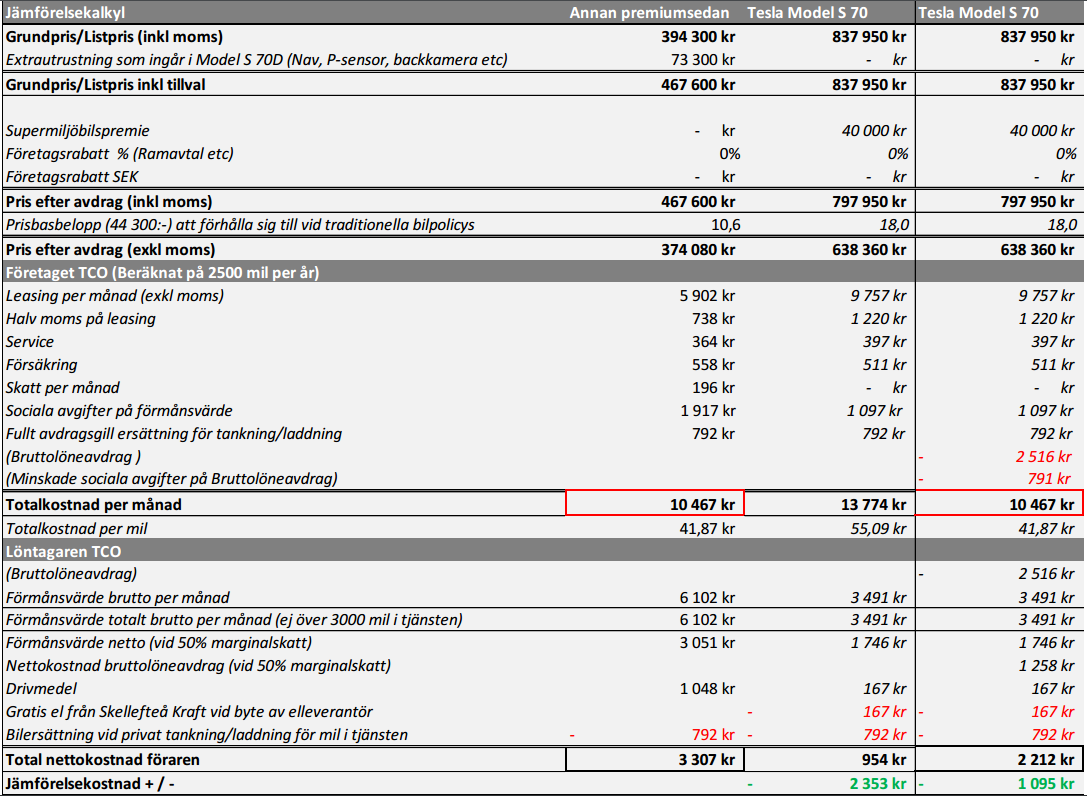The image size is (1087, 796).
Task: Click the 'Nettokostnad bruttolöneavdrag' row label
Action: pos(198,666)
